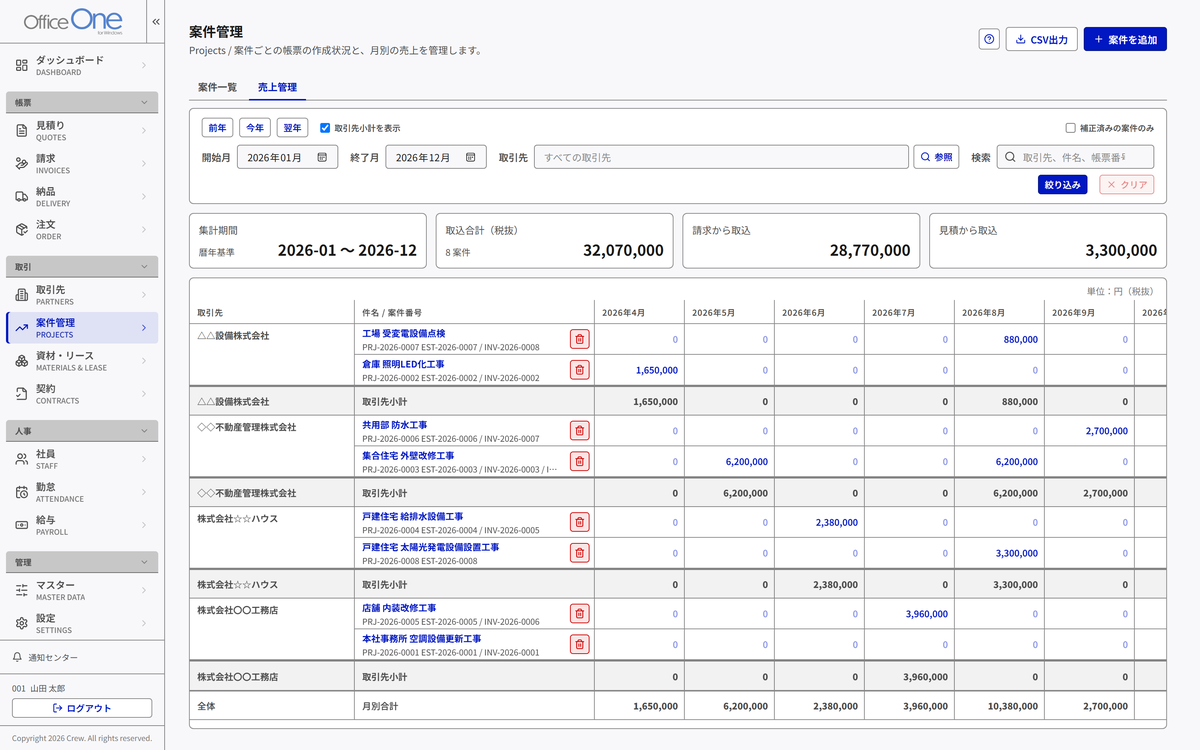The width and height of the screenshot is (1200, 750).
Task: Open calendar picker for 開始月
Action: coord(322,157)
